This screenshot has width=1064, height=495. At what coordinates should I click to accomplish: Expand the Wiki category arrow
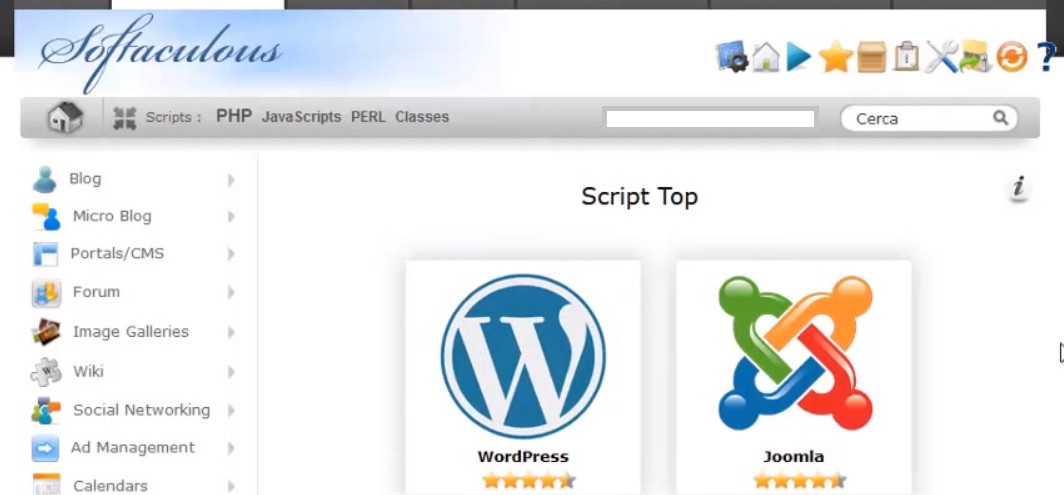pyautogui.click(x=231, y=372)
